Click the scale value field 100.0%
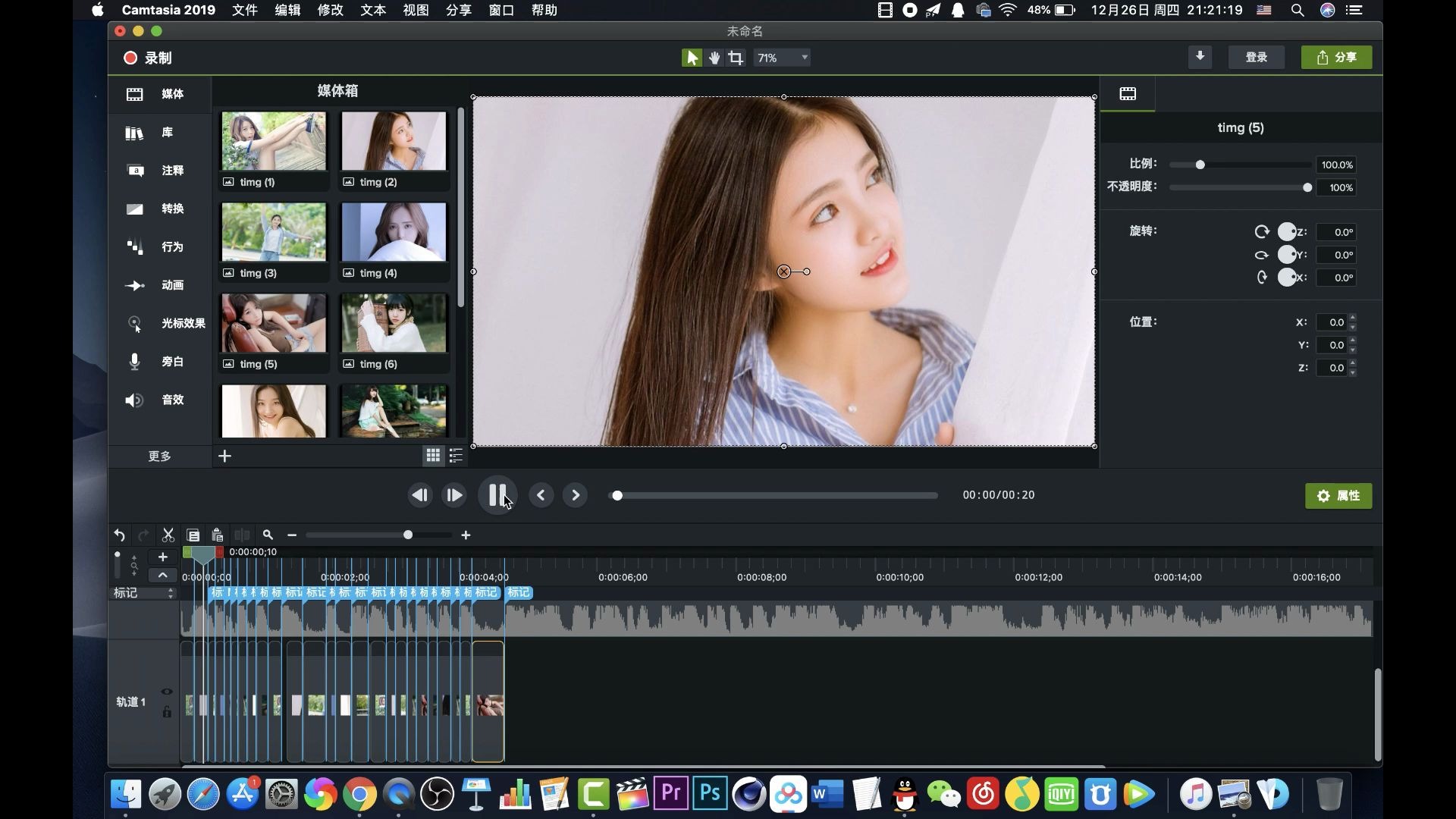The width and height of the screenshot is (1456, 819). pyautogui.click(x=1336, y=165)
